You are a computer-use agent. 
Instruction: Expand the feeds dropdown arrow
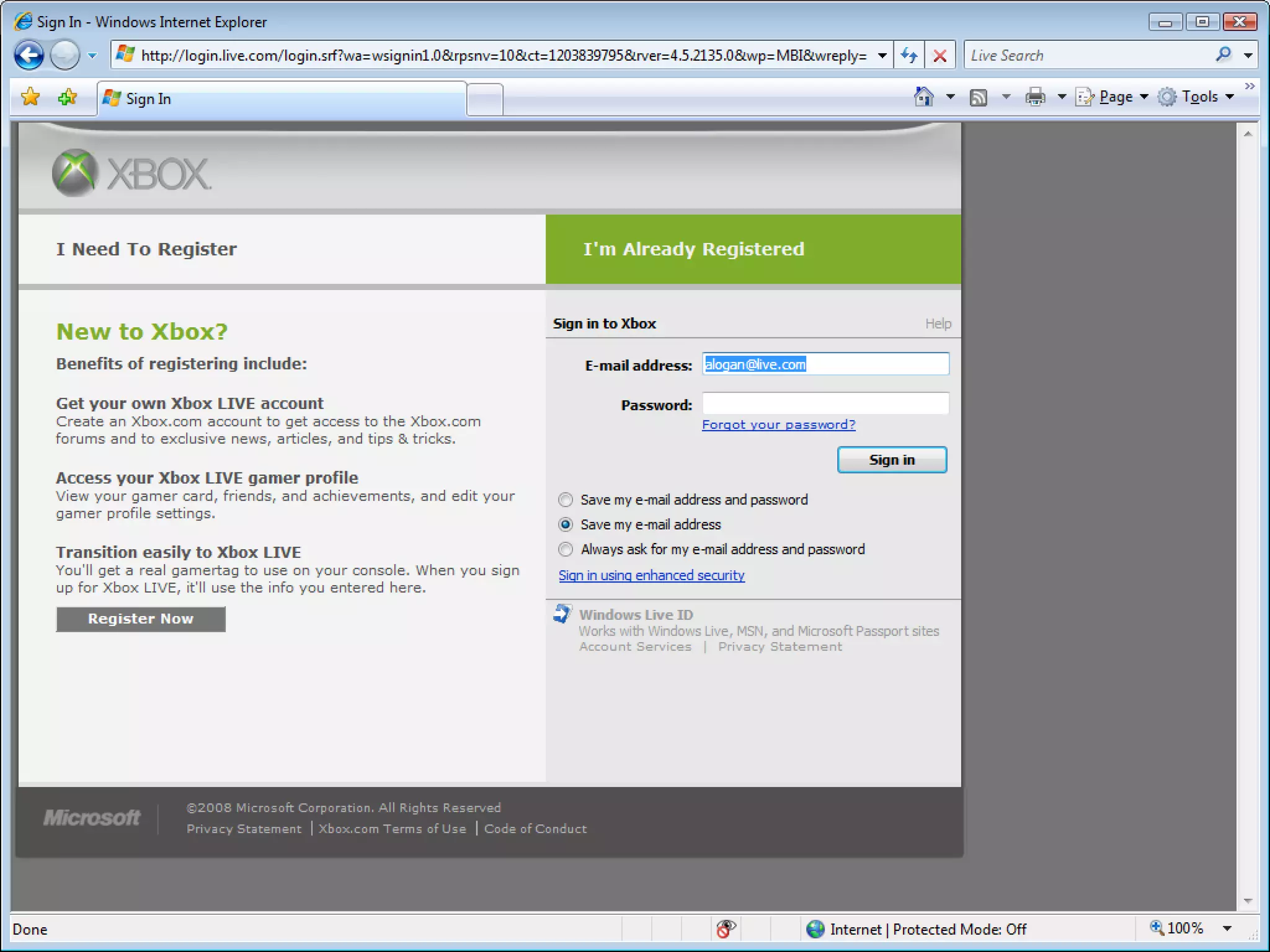(1006, 97)
